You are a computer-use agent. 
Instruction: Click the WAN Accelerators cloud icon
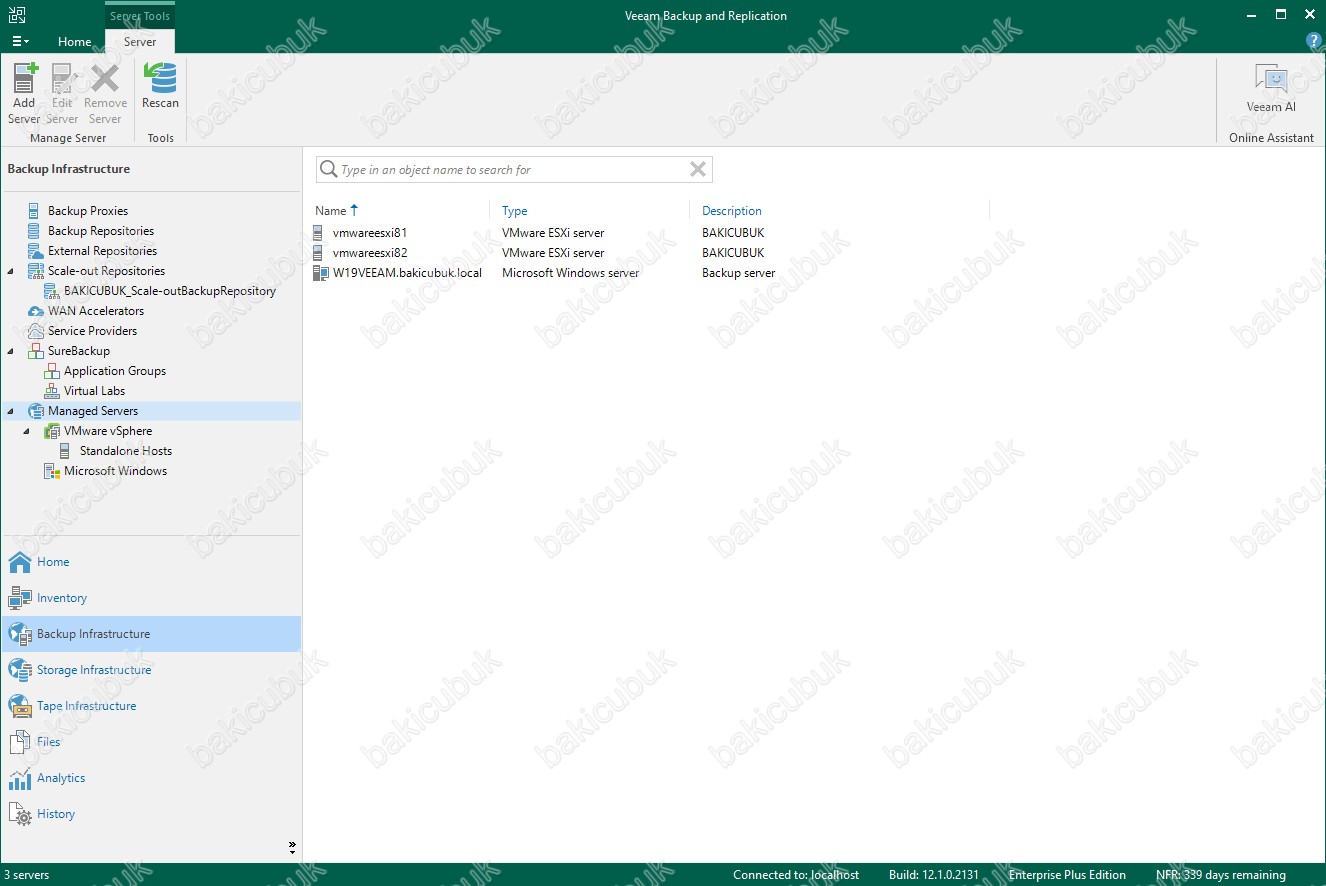pos(36,311)
